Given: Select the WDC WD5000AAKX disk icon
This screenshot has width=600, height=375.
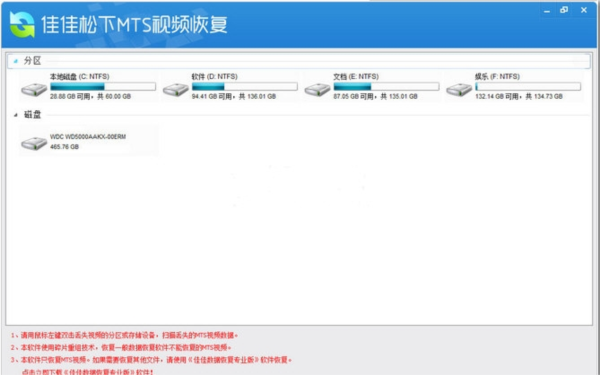Looking at the screenshot, I should [34, 143].
